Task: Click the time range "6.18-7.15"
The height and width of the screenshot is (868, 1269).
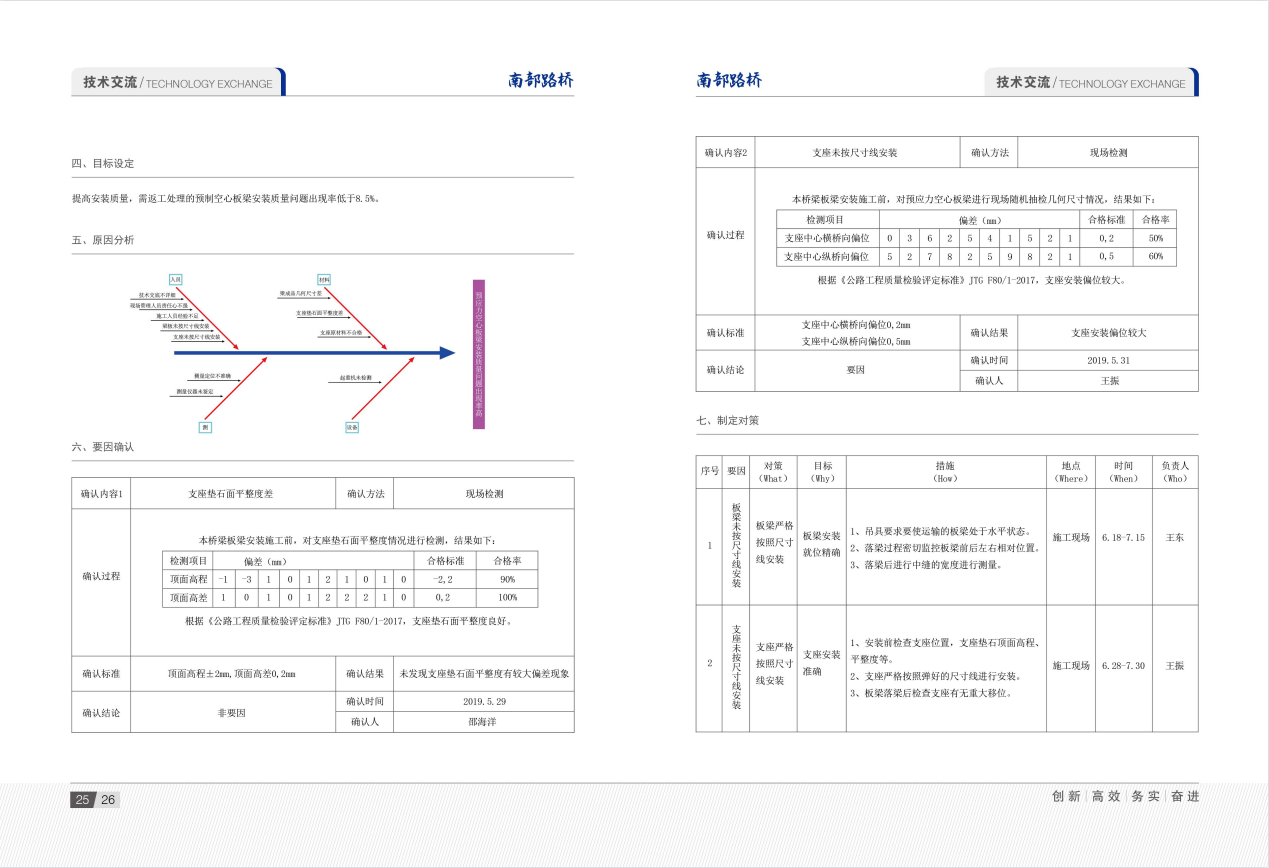Action: pyautogui.click(x=1123, y=538)
